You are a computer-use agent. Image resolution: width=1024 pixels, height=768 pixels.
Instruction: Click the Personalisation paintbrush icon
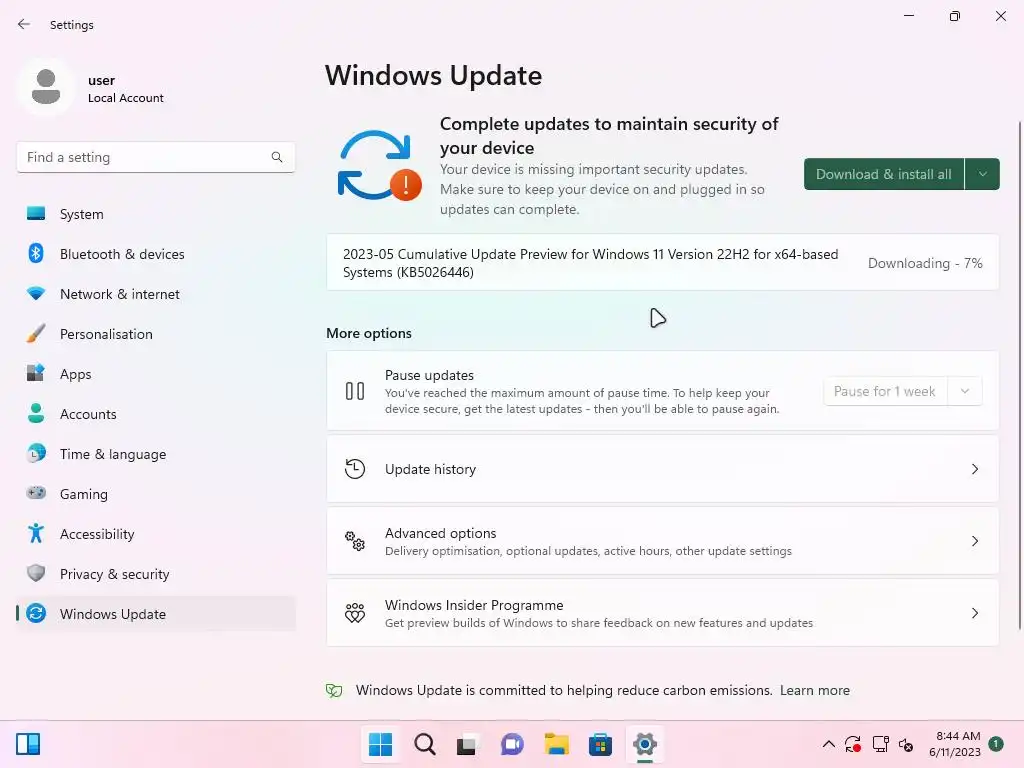point(36,334)
